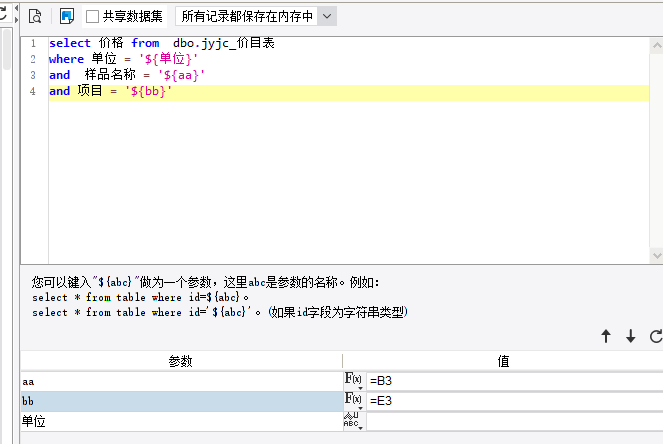Click the 值 column header
663x444 pixels.
pos(503,361)
